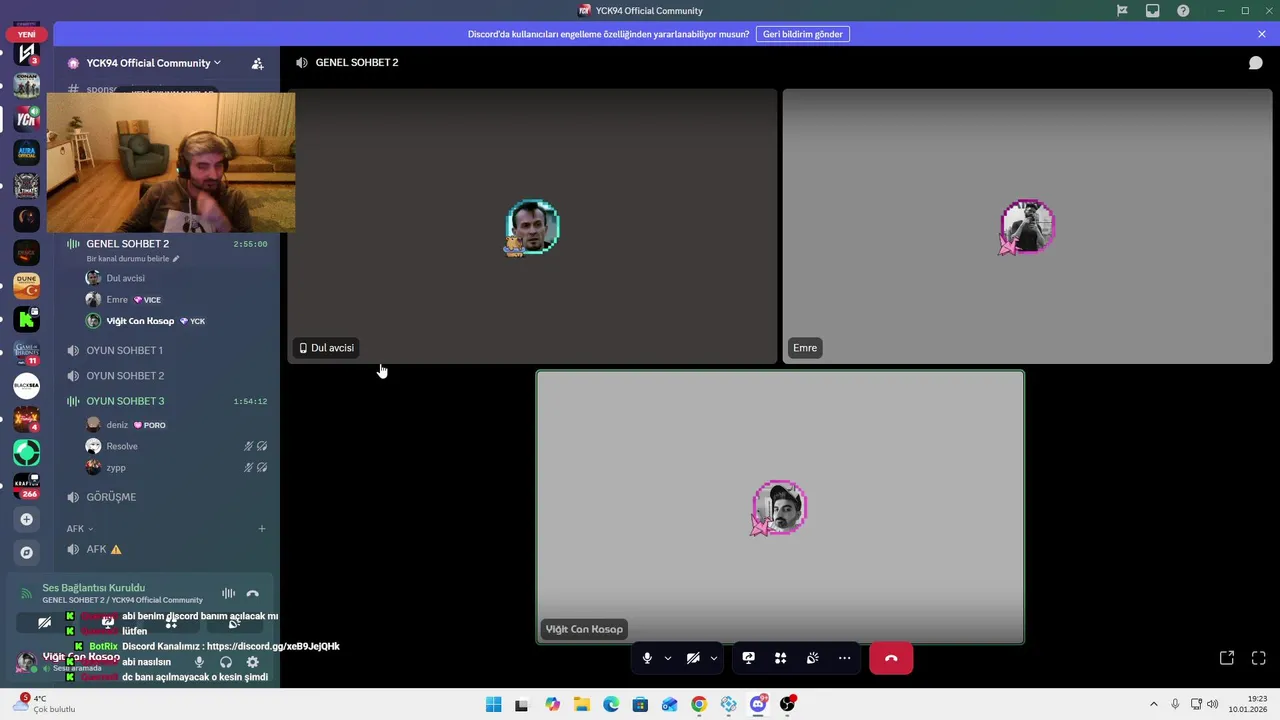The image size is (1280, 720).
Task: Collapse the AFK category
Action: tap(80, 528)
